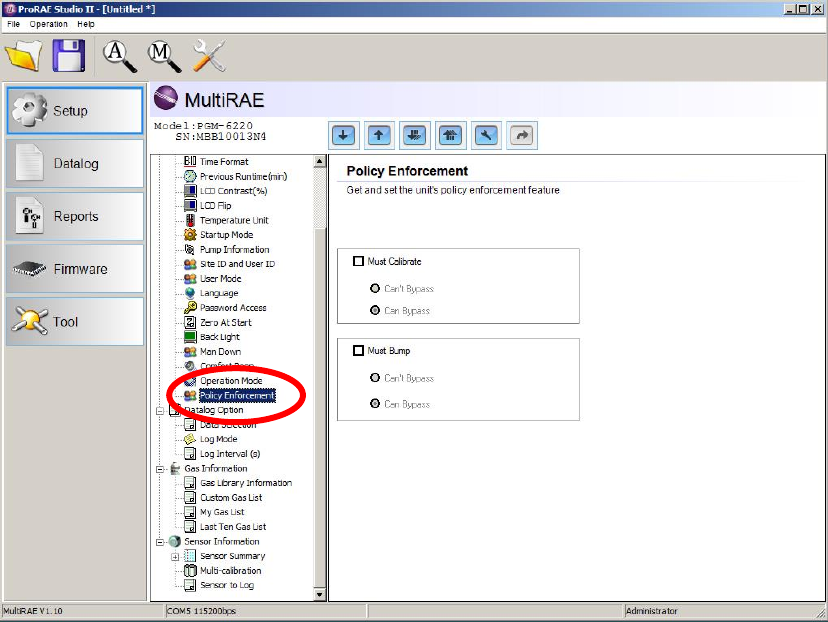This screenshot has height=622, width=828.
Task: Click the magnifier 'A' auto-detect icon
Action: tap(119, 55)
